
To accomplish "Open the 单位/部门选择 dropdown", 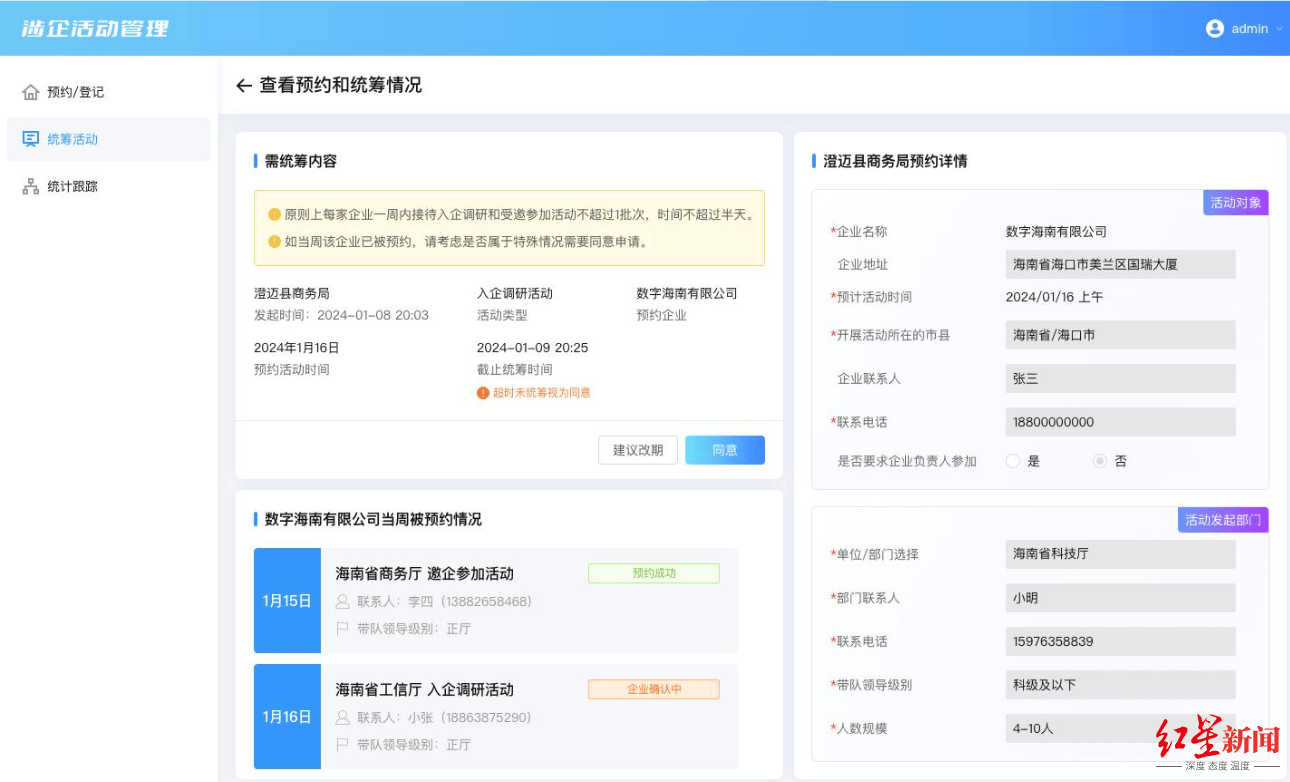I will 1120,554.
